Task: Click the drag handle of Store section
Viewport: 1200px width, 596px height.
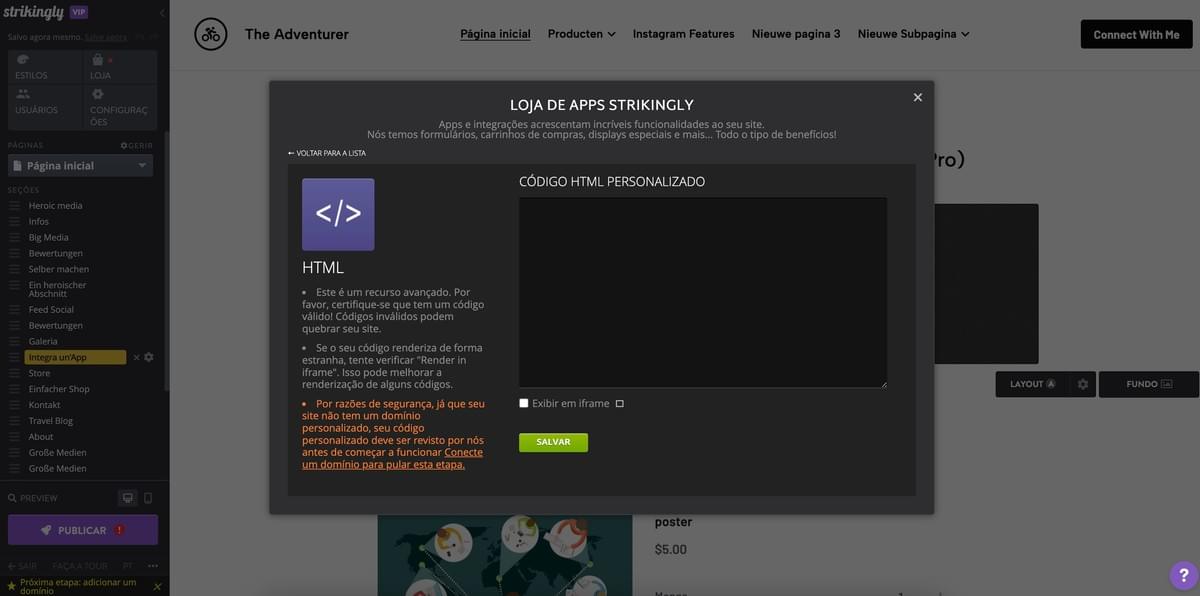Action: [x=14, y=373]
